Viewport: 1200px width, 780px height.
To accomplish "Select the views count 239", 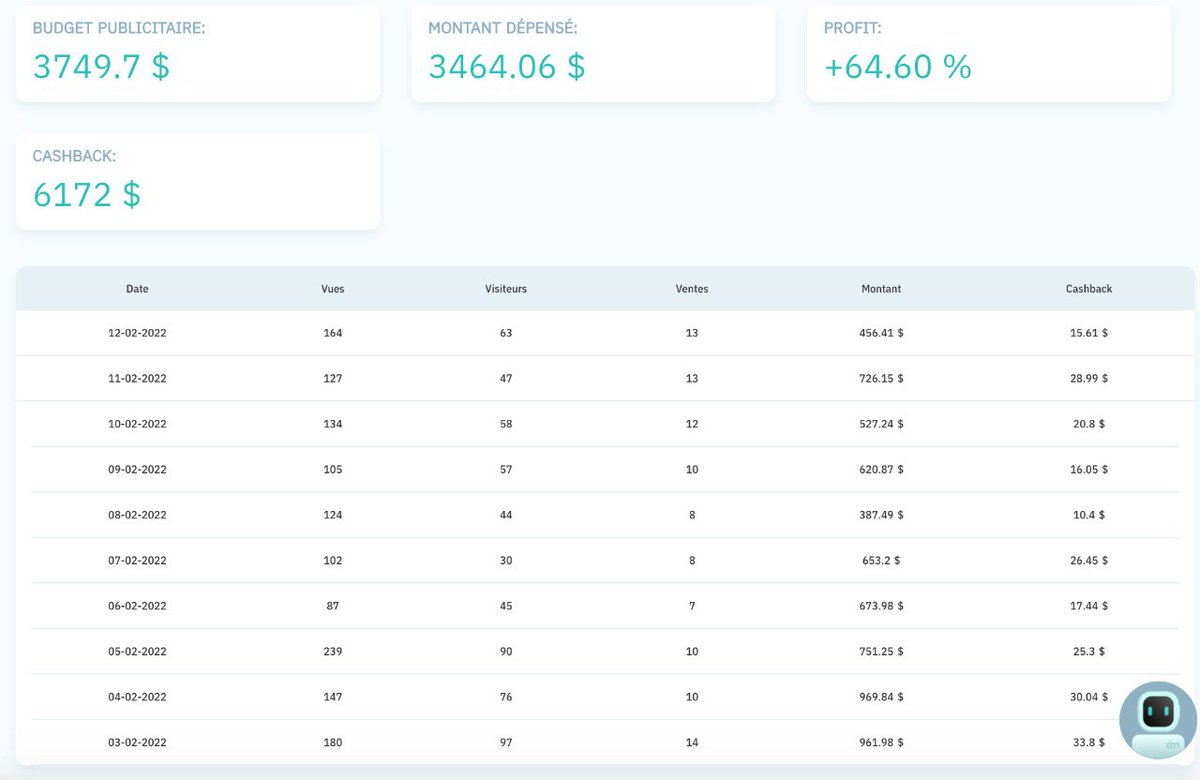I will 333,651.
